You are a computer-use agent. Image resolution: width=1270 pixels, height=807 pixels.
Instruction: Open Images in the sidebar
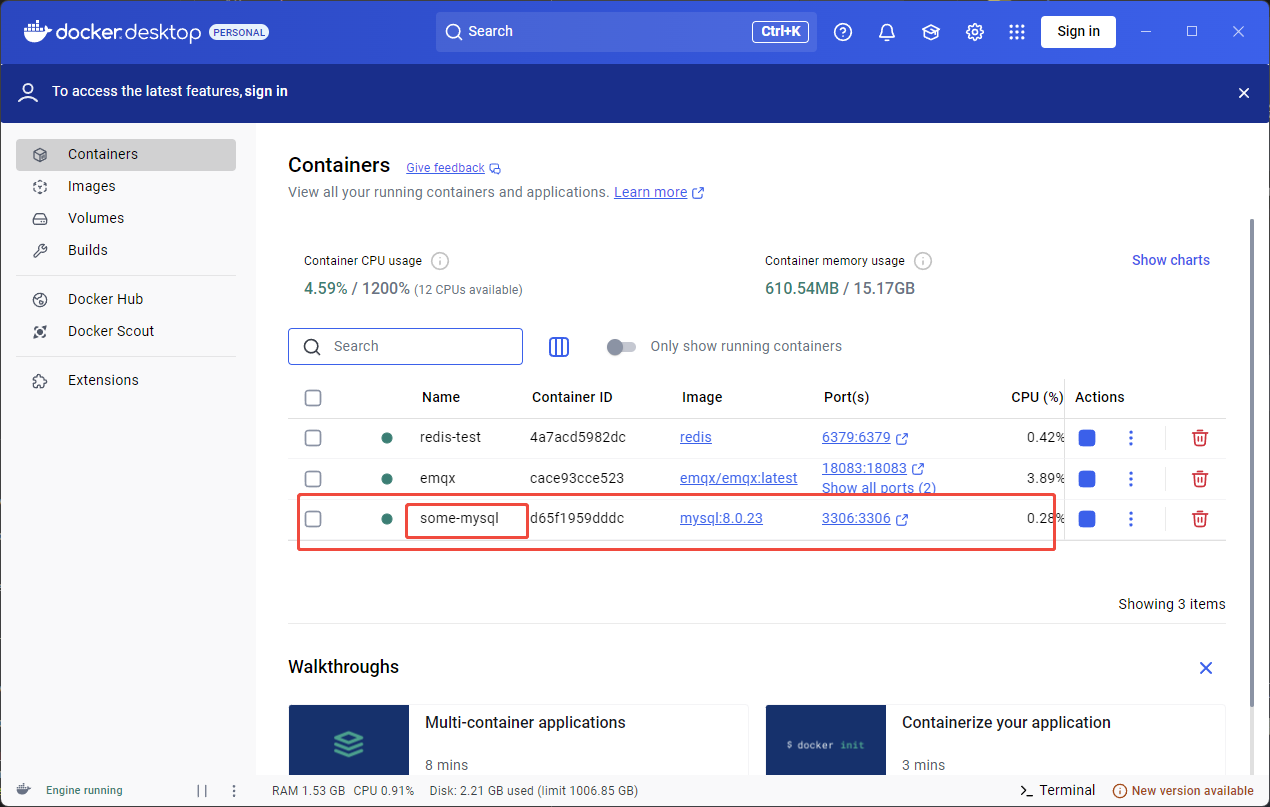[126, 187]
